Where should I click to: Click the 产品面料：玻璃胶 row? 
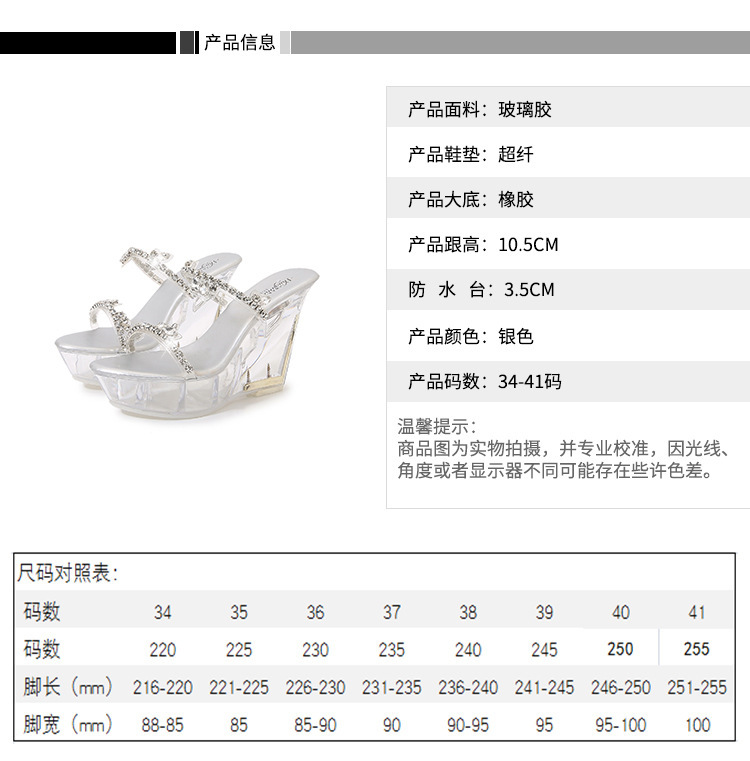568,109
